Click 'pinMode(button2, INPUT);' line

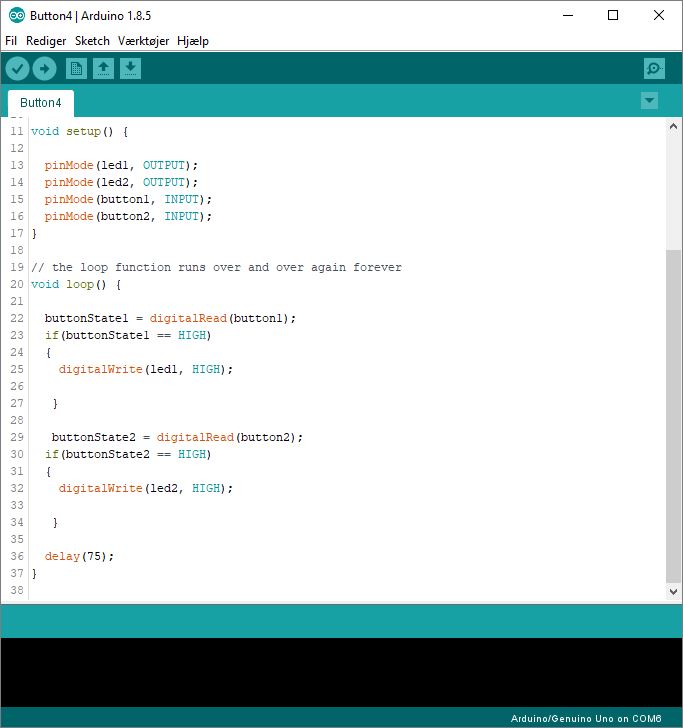pyautogui.click(x=128, y=216)
